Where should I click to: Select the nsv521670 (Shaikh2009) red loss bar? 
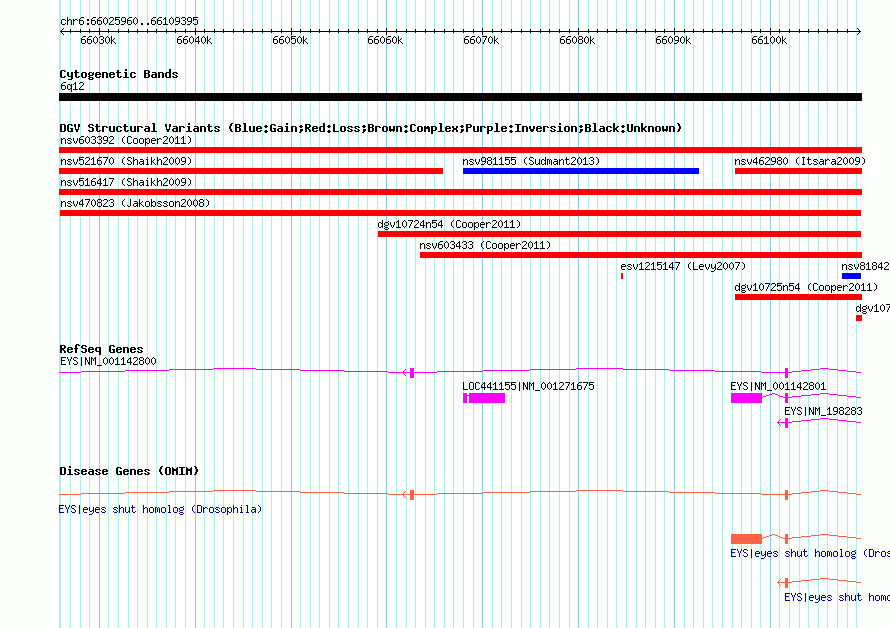(x=251, y=171)
